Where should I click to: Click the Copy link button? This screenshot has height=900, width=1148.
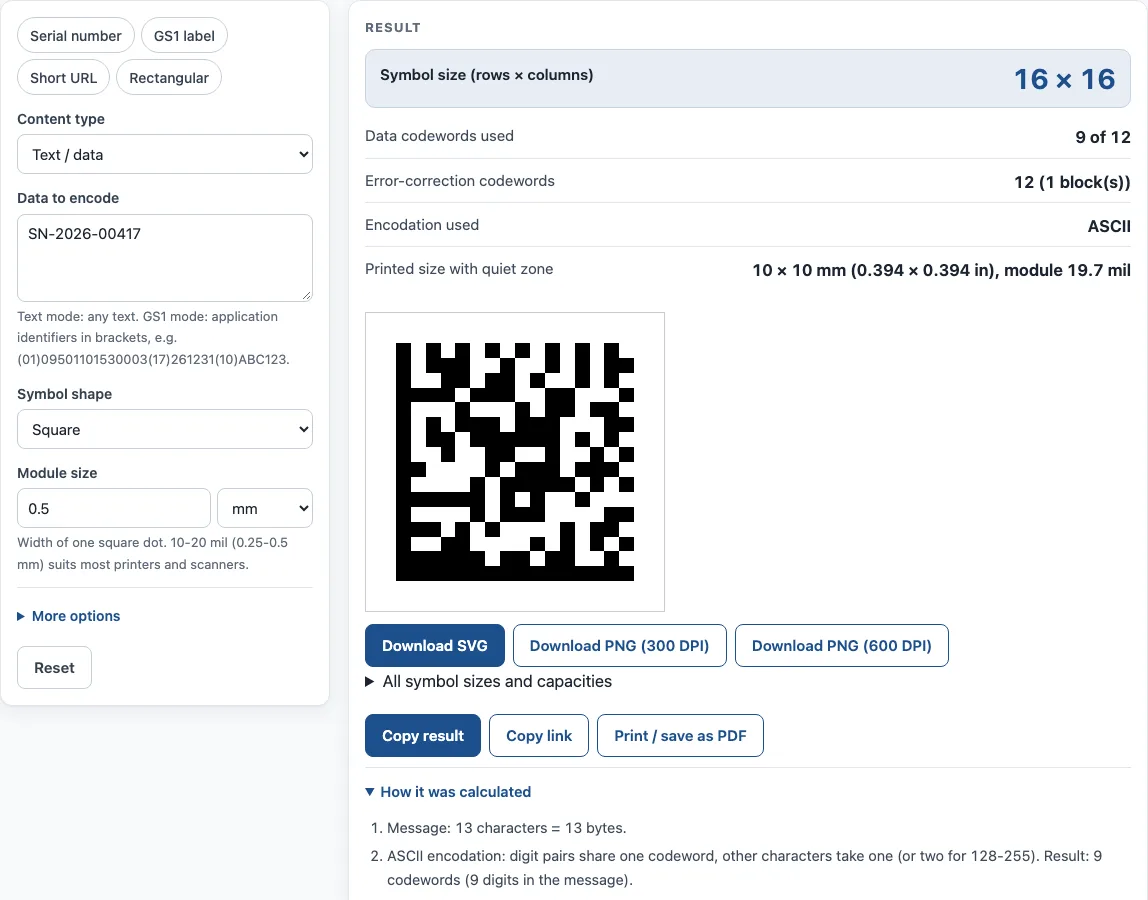[539, 736]
